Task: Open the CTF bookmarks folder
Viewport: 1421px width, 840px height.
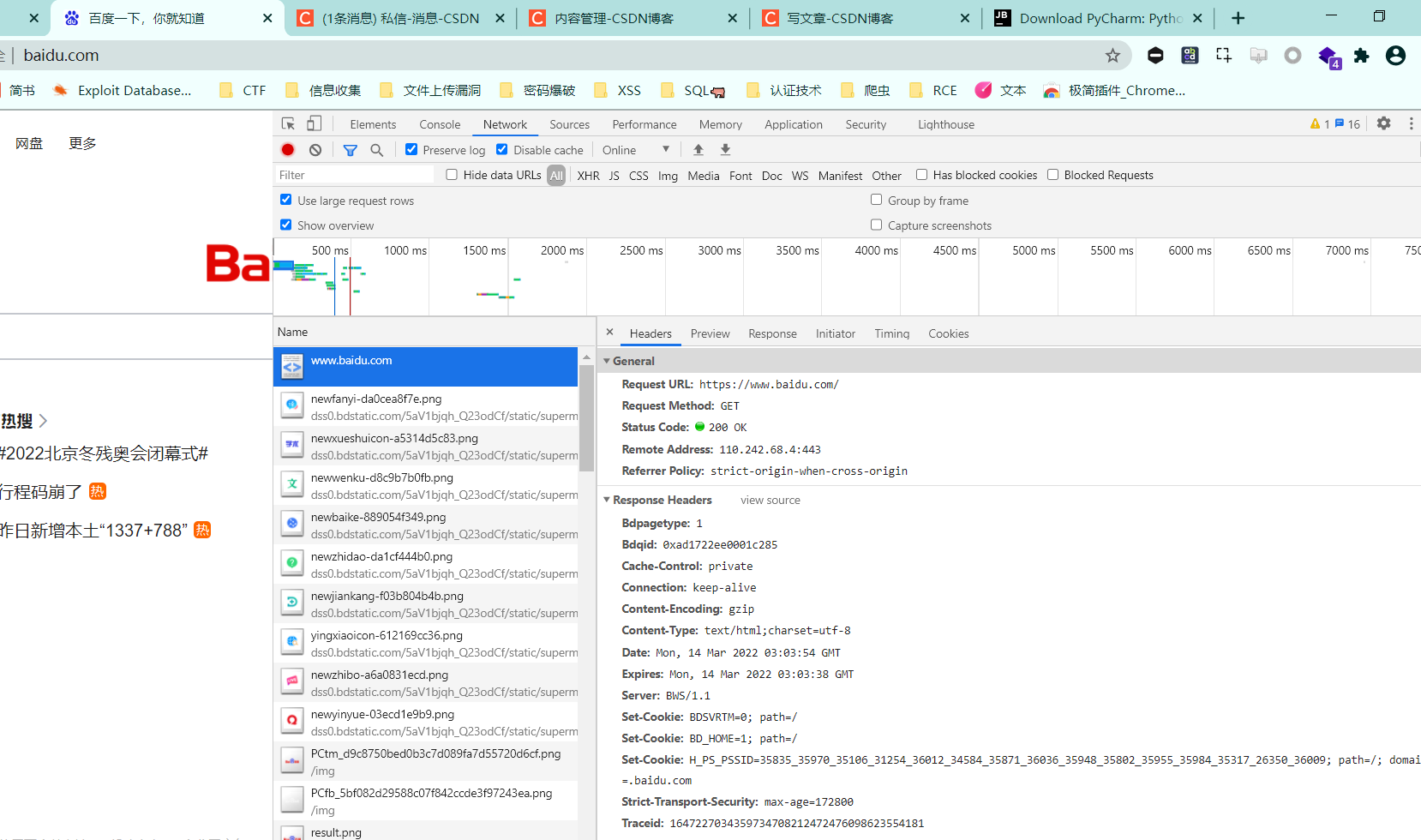Action: click(x=243, y=90)
